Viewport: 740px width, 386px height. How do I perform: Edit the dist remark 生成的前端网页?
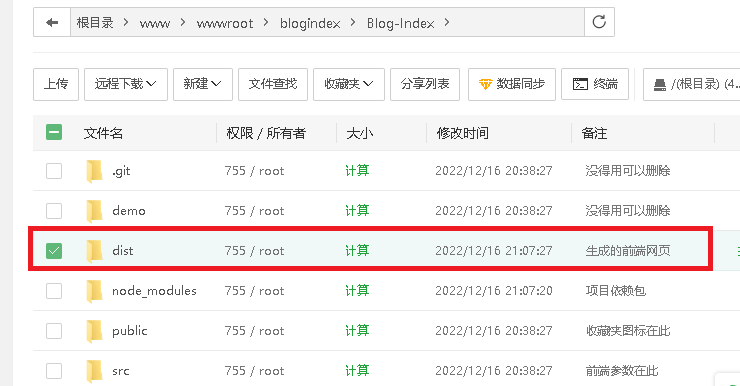[628, 251]
